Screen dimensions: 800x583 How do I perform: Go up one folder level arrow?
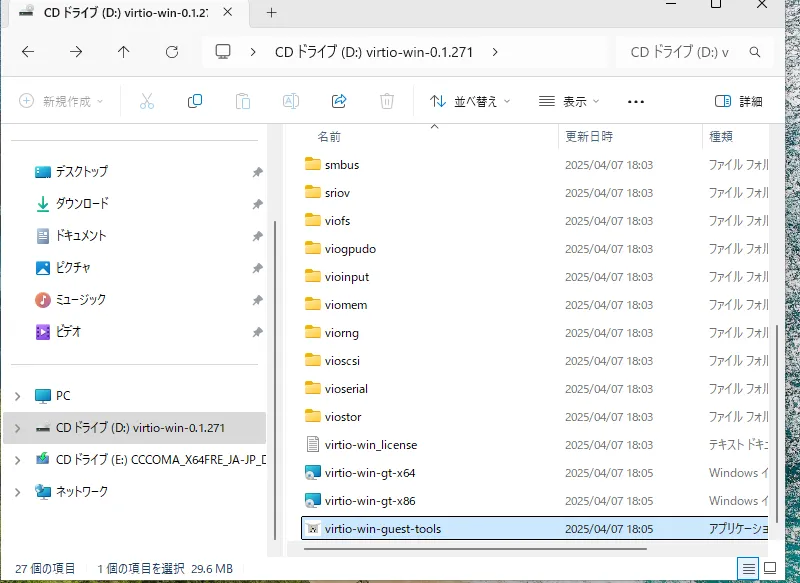tap(123, 52)
